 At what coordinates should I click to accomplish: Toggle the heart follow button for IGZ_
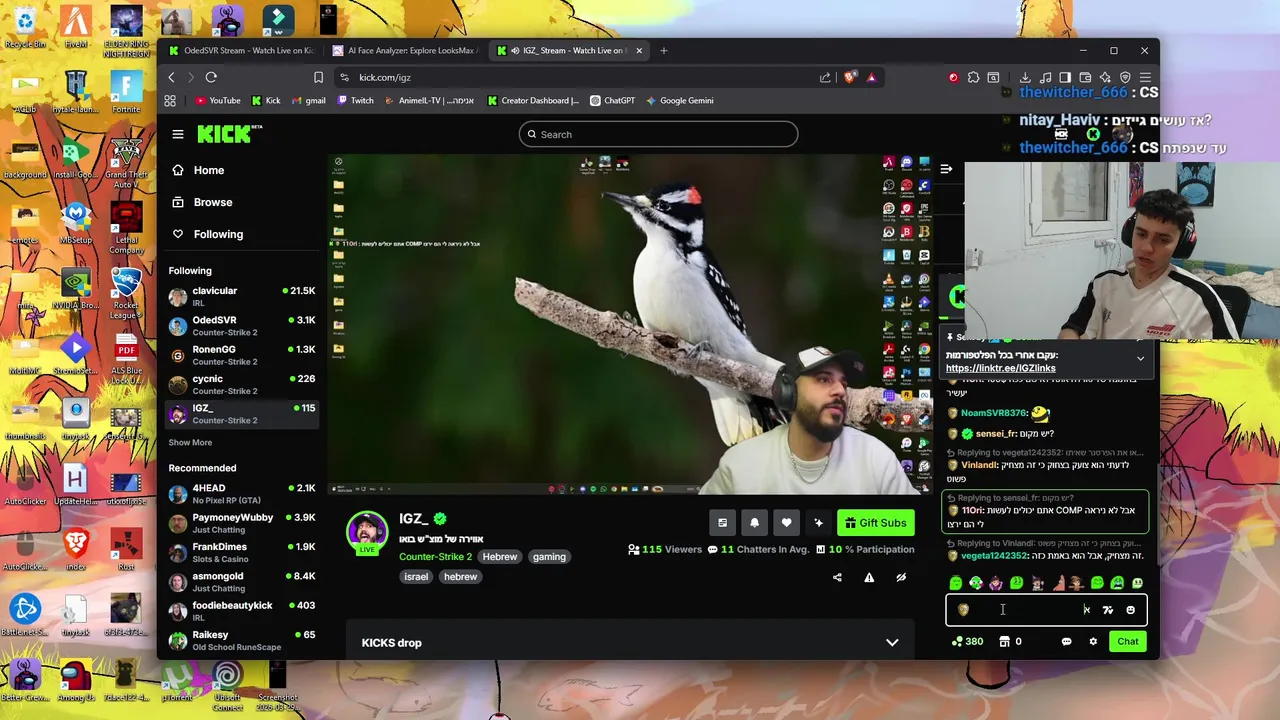(786, 523)
